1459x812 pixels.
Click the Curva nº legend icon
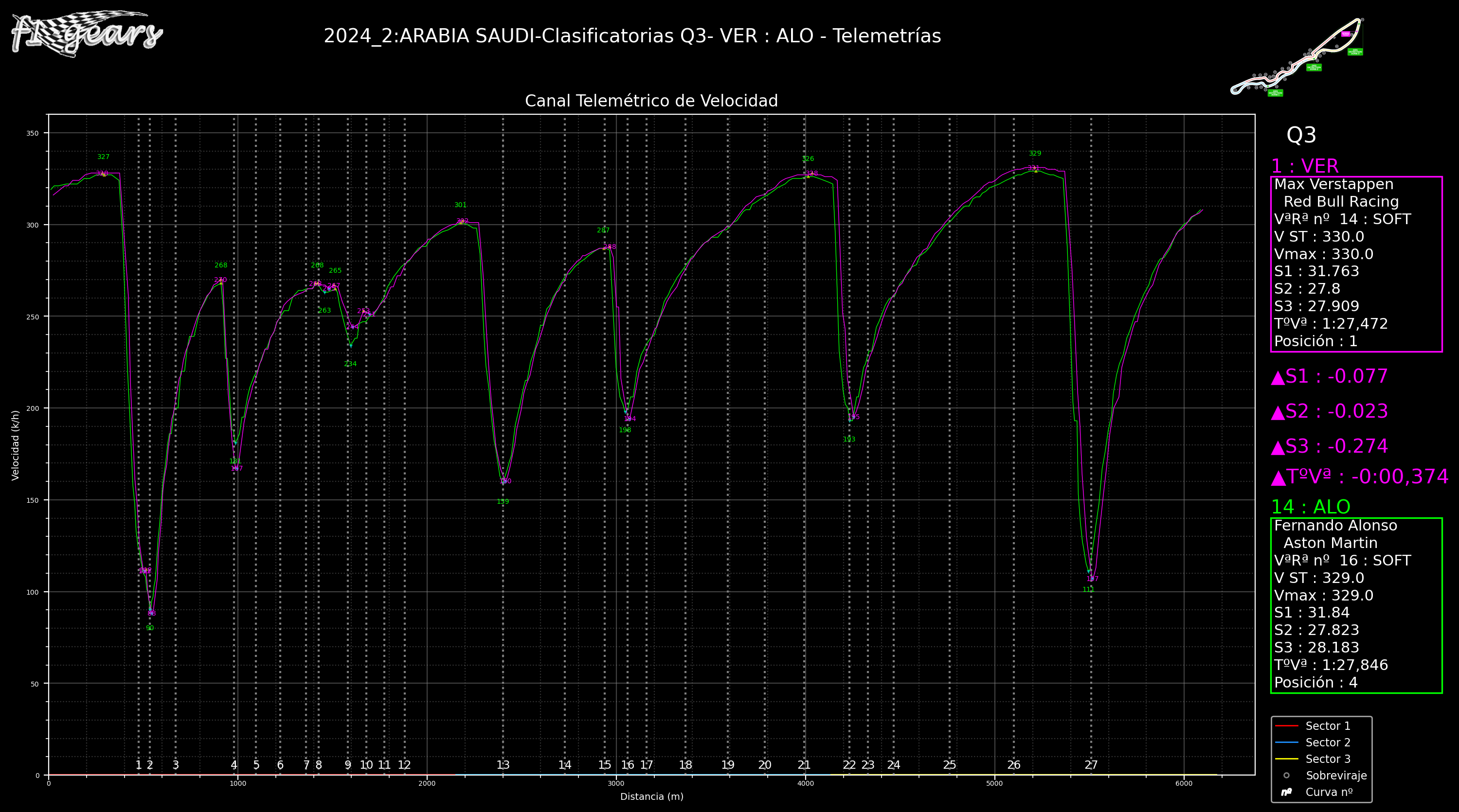click(x=1286, y=792)
